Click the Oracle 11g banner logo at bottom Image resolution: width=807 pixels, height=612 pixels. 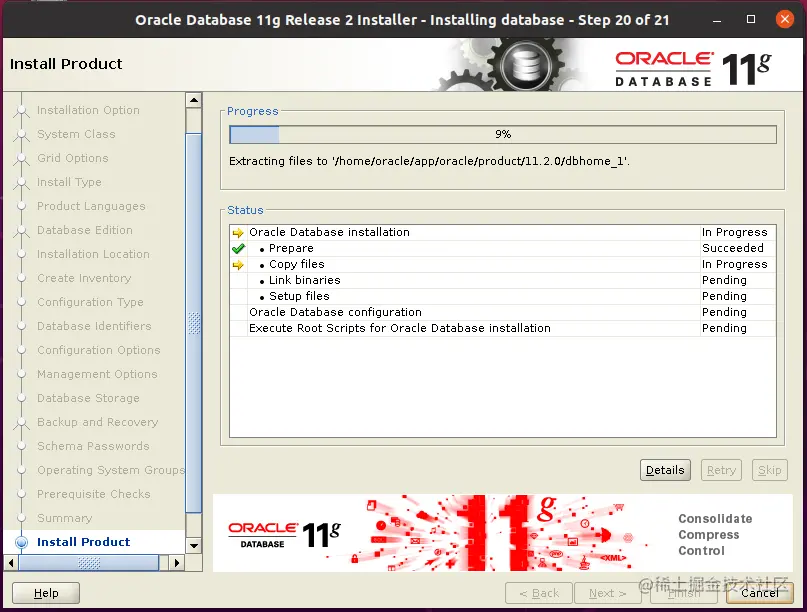coord(284,535)
